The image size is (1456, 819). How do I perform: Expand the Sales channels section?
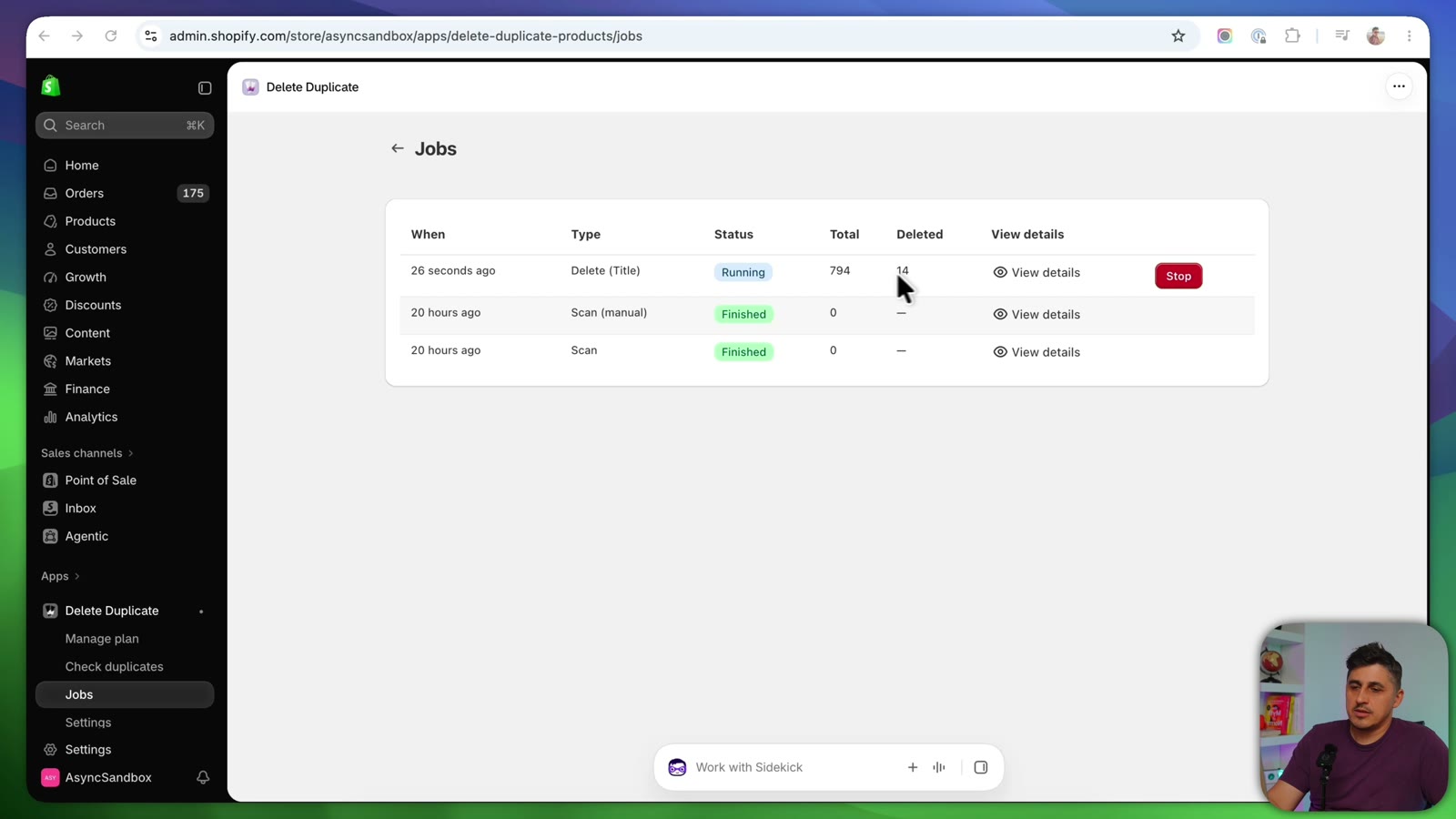87,453
